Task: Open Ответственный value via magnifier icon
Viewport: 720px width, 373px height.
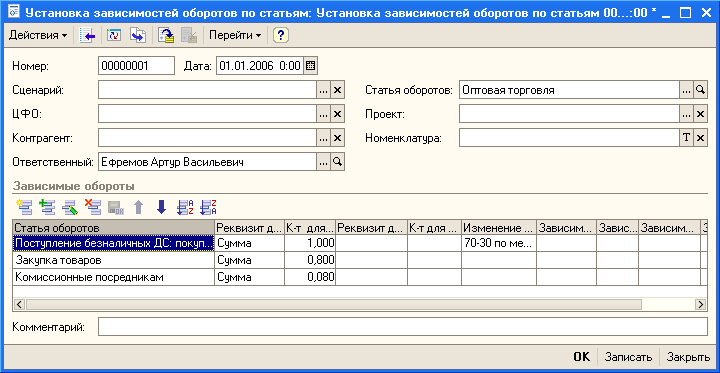Action: tap(338, 162)
